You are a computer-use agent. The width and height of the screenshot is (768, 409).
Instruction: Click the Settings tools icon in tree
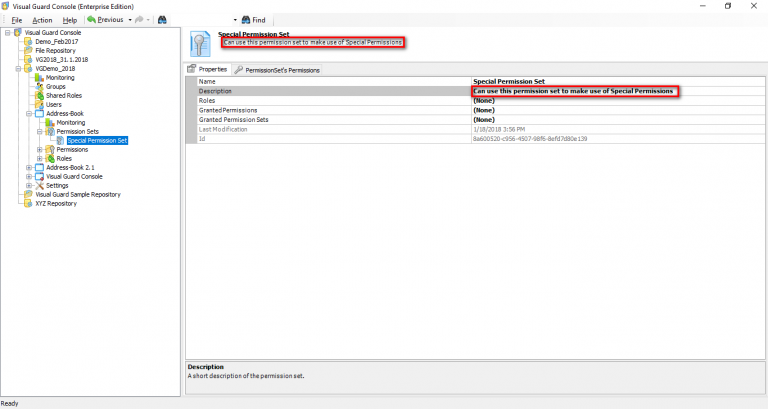pyautogui.click(x=39, y=186)
